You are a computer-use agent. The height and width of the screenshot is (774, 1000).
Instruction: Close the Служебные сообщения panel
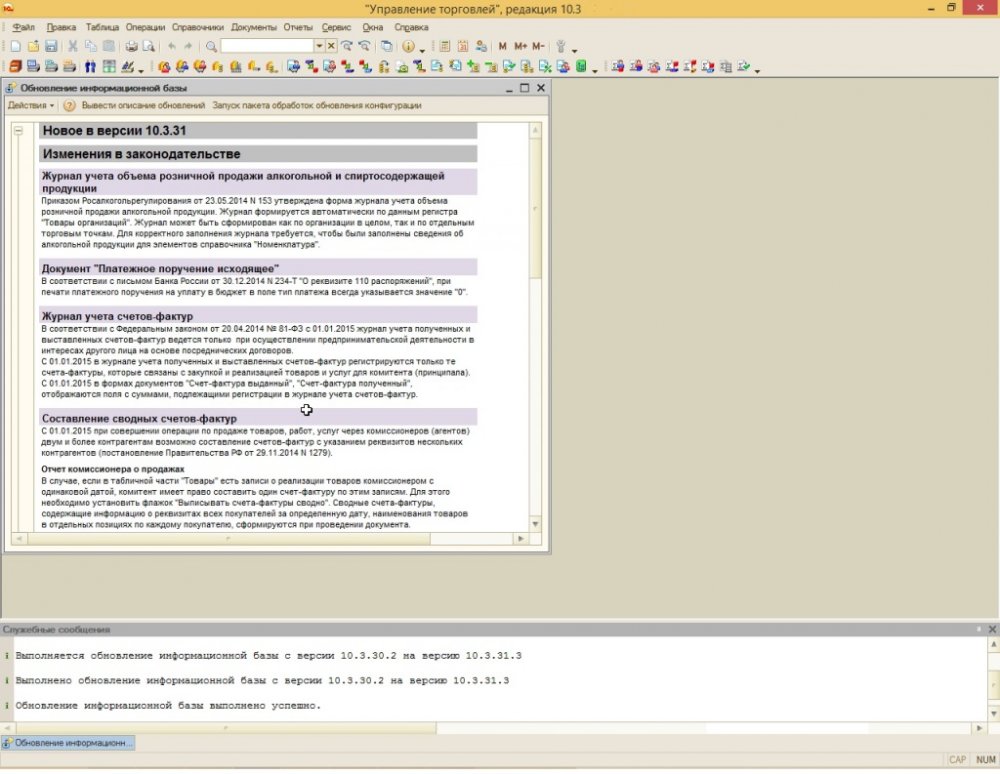(992, 629)
